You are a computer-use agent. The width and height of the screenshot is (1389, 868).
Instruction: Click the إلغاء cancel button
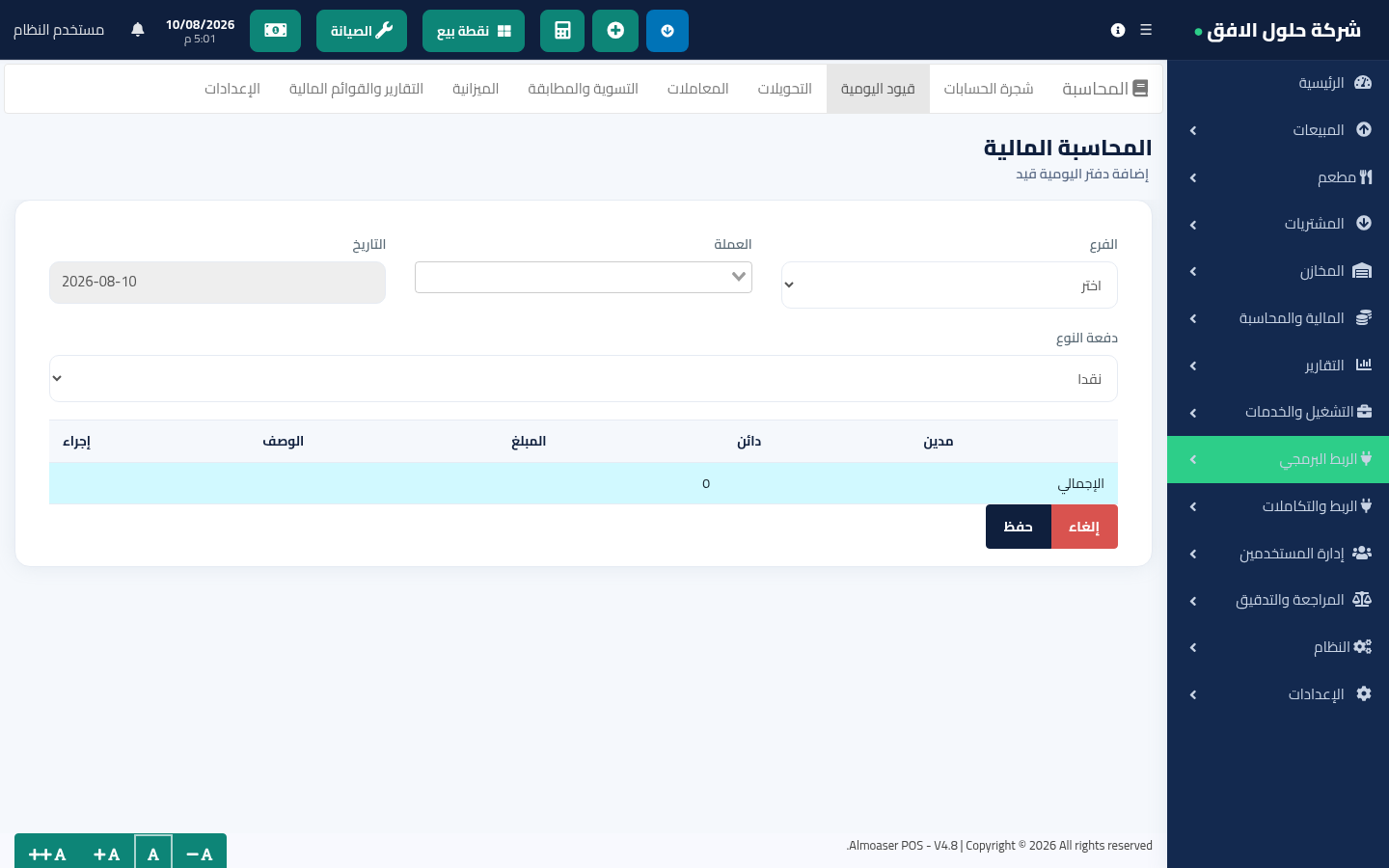pos(1084,527)
